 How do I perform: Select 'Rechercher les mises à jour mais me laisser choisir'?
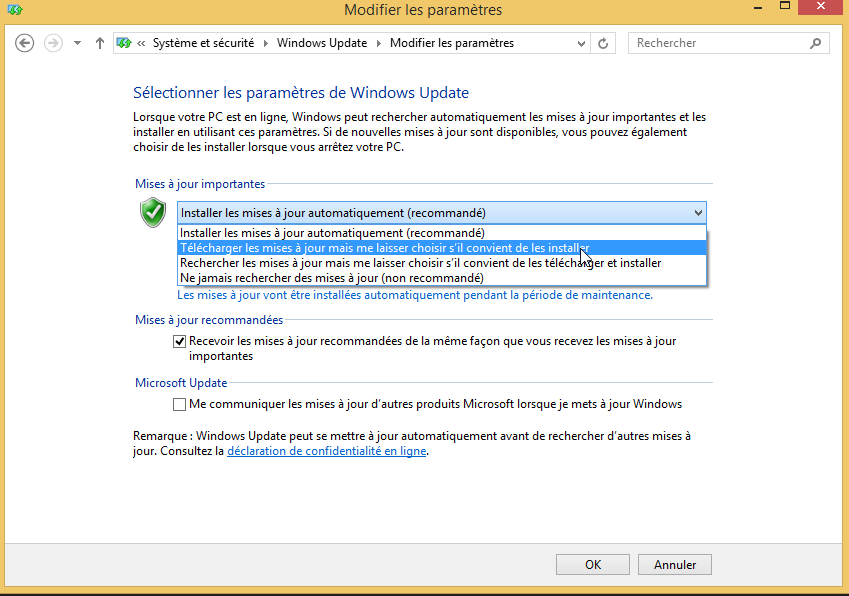coord(442,263)
